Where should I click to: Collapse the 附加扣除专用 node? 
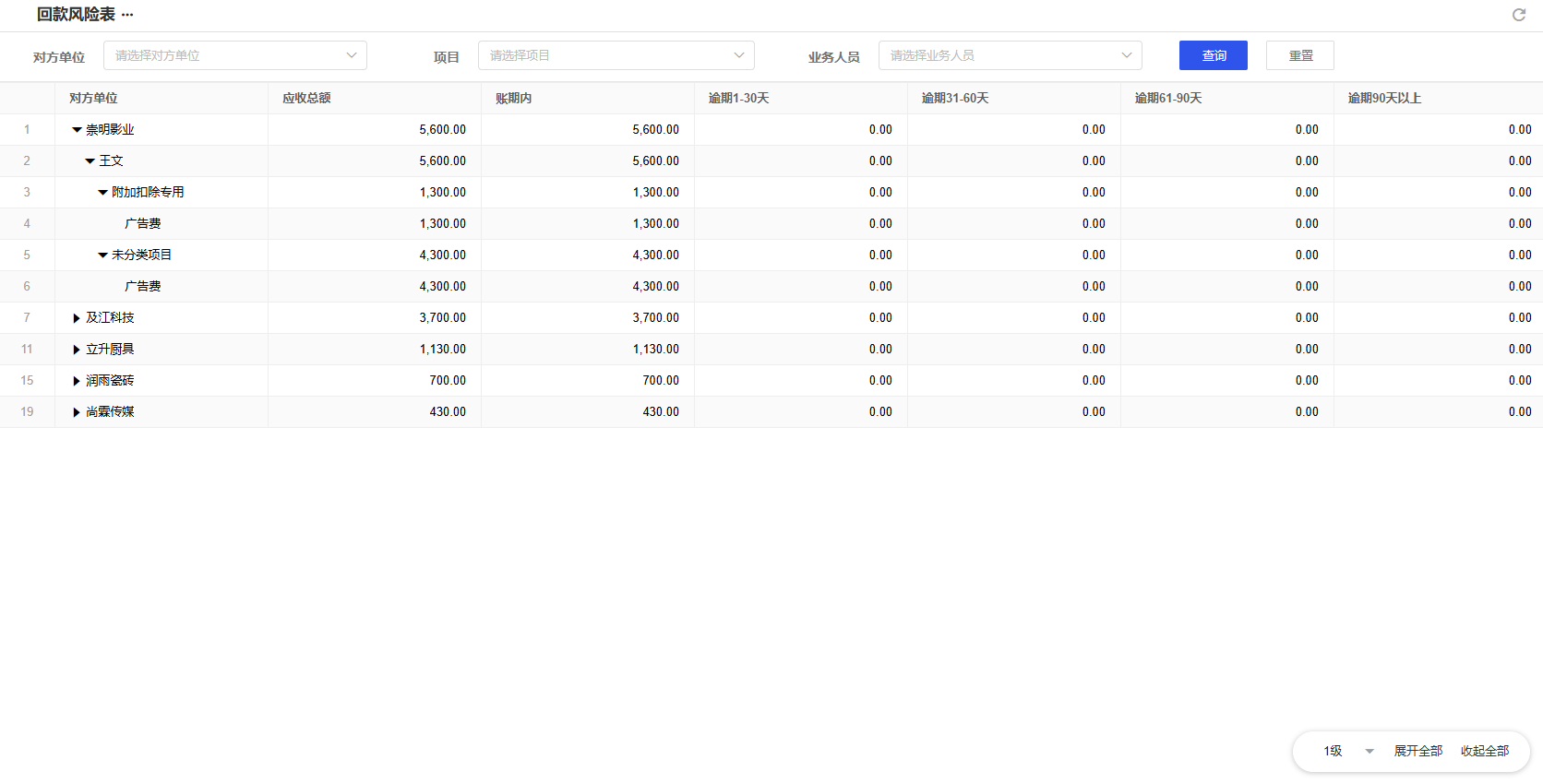[102, 193]
